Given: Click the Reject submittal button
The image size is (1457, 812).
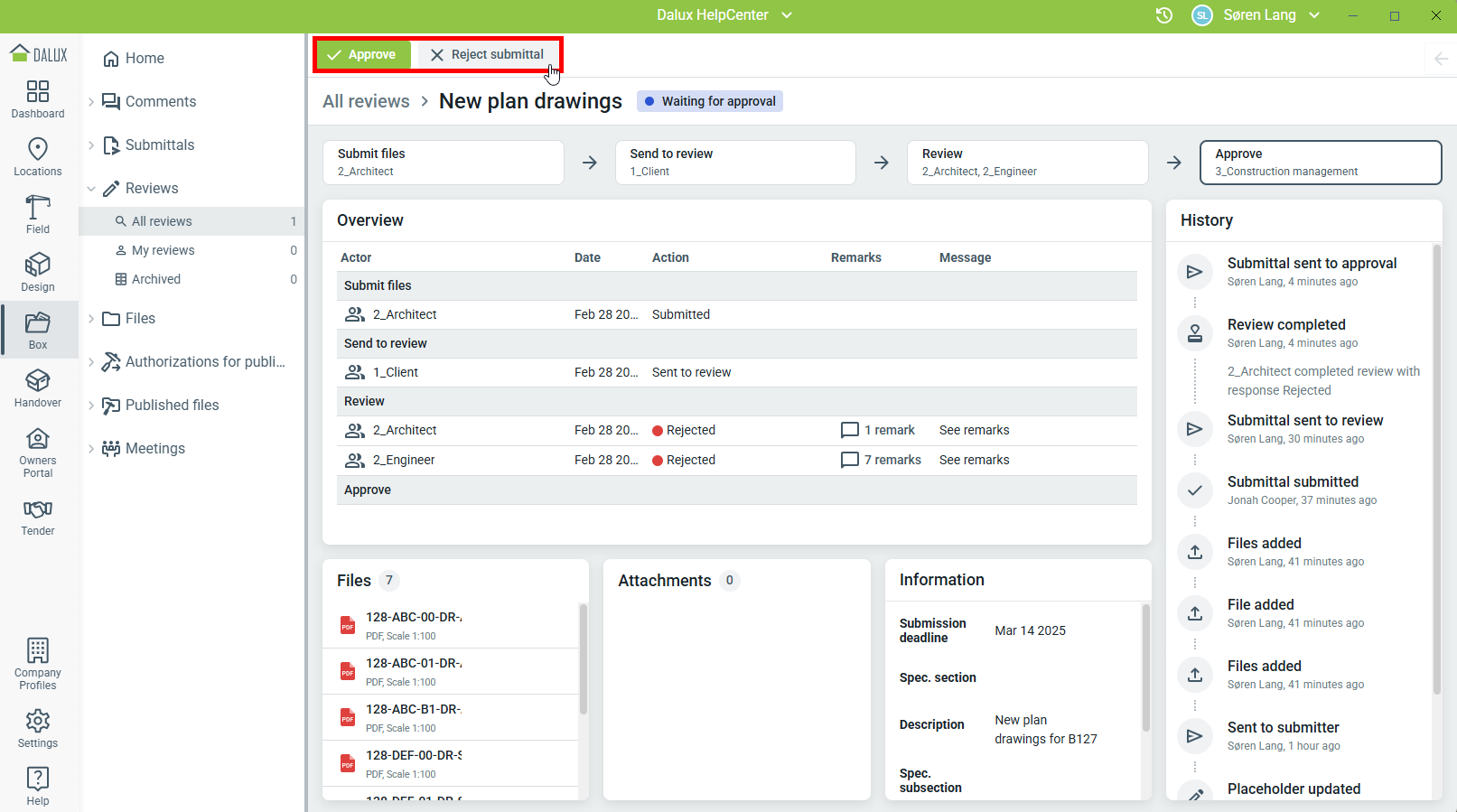Looking at the screenshot, I should point(487,54).
